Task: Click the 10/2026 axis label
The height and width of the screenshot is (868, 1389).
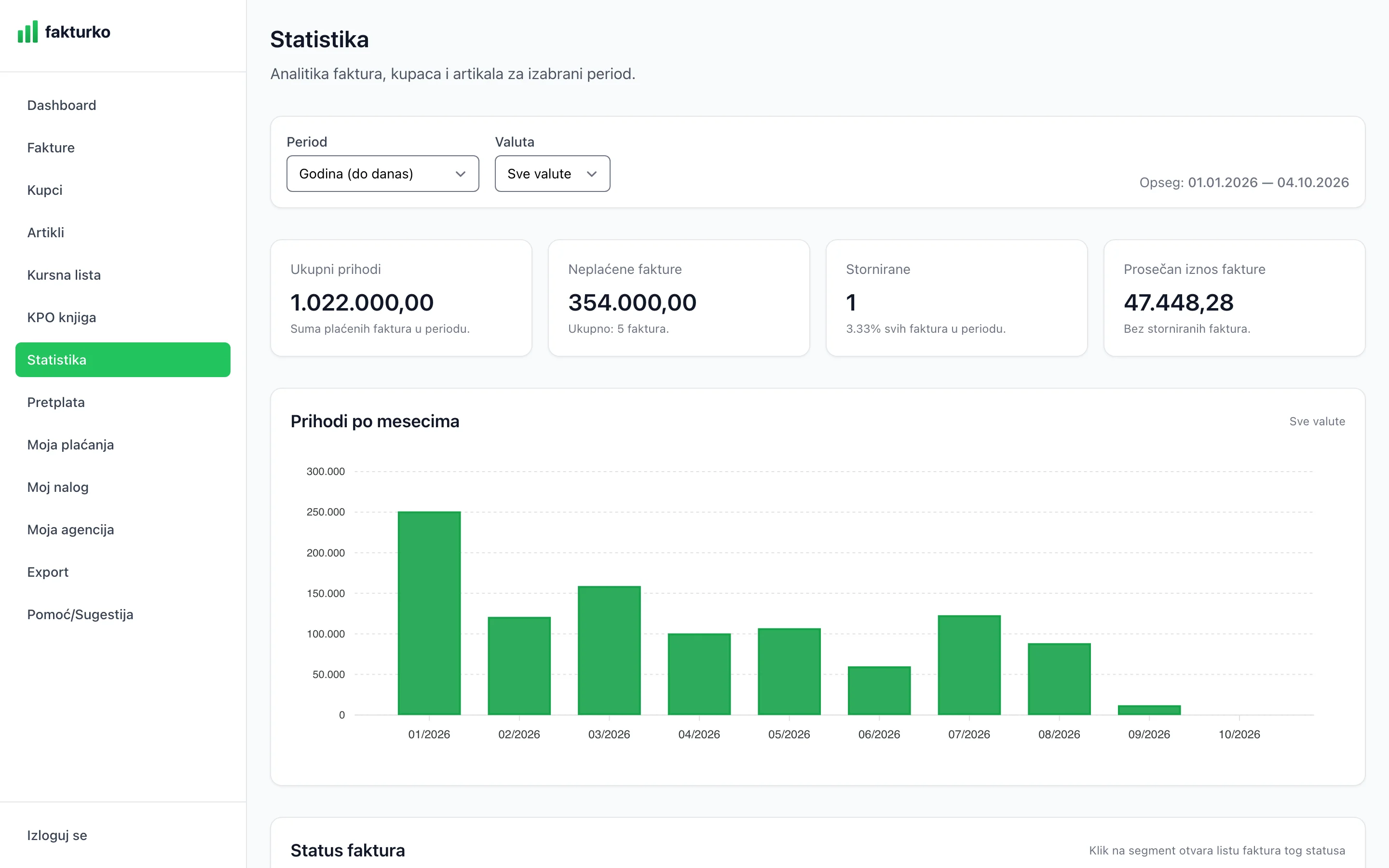Action: (1239, 734)
